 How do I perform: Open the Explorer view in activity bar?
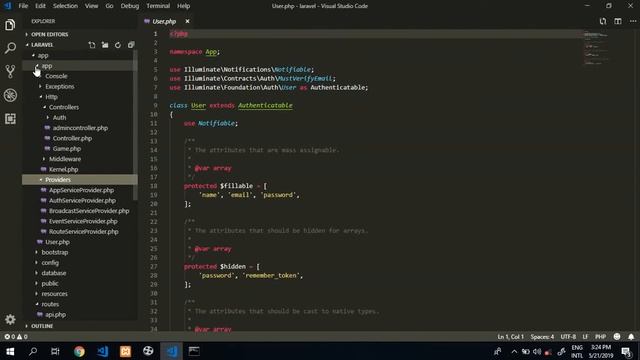click(10, 25)
